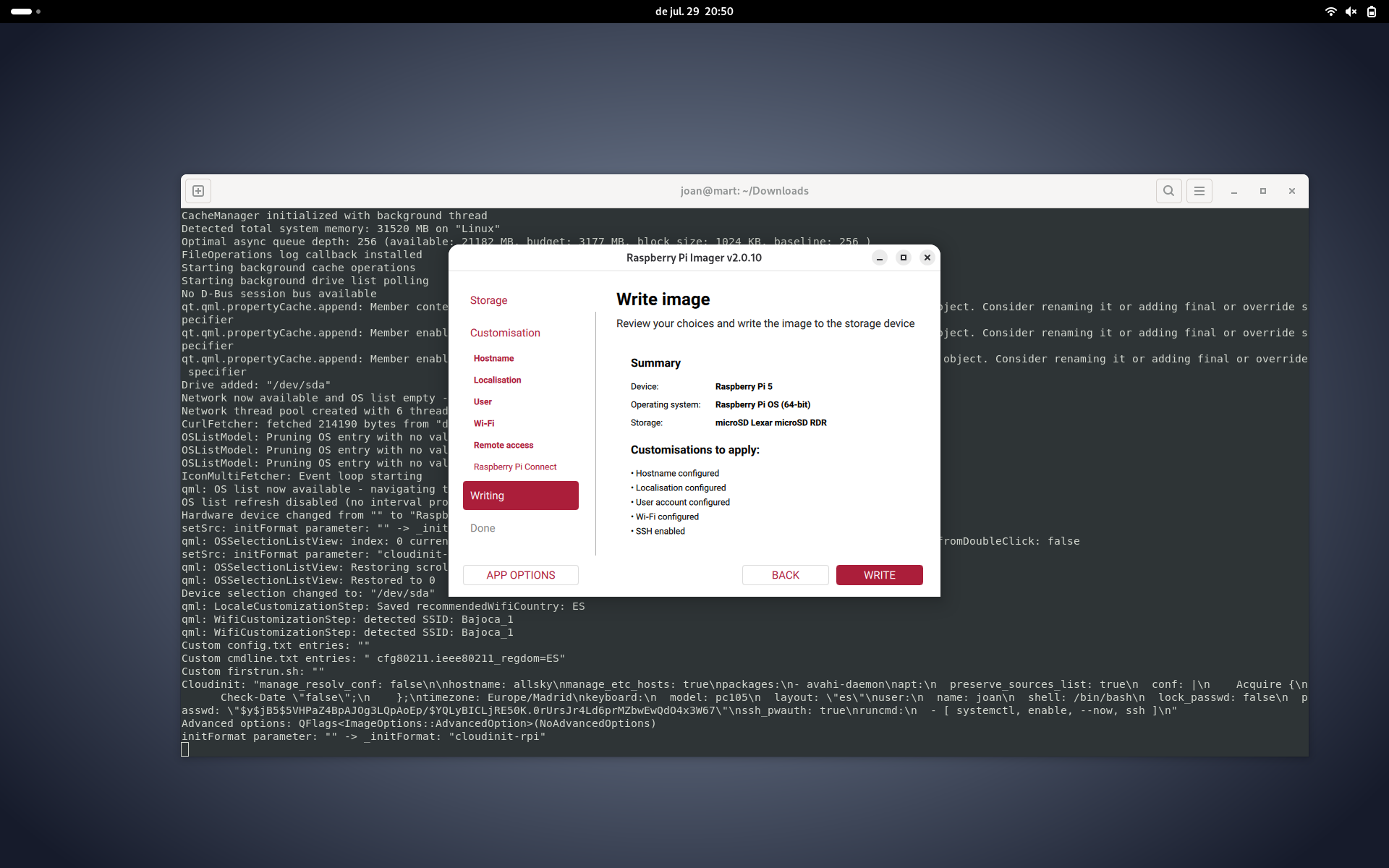Viewport: 1389px width, 868px height.
Task: Click terminal cursor at prompt
Action: [x=185, y=749]
